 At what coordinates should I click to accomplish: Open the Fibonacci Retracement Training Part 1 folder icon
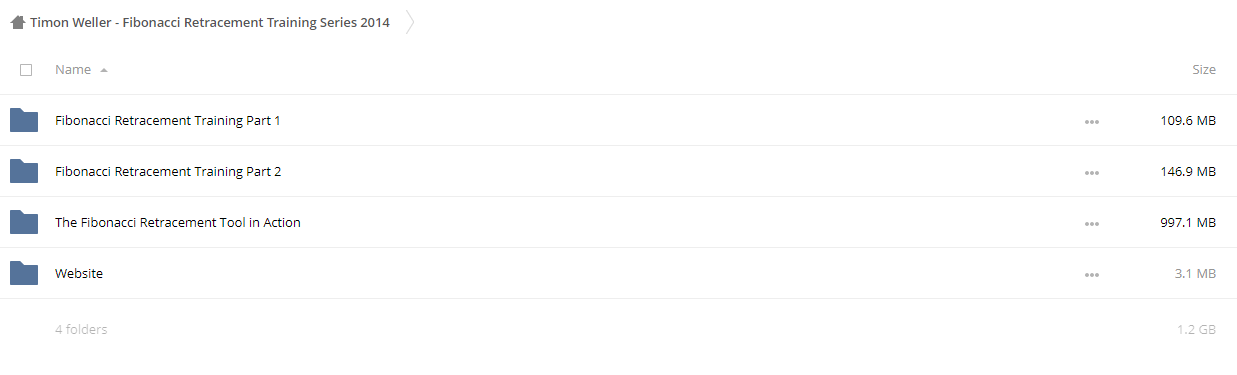[x=24, y=120]
